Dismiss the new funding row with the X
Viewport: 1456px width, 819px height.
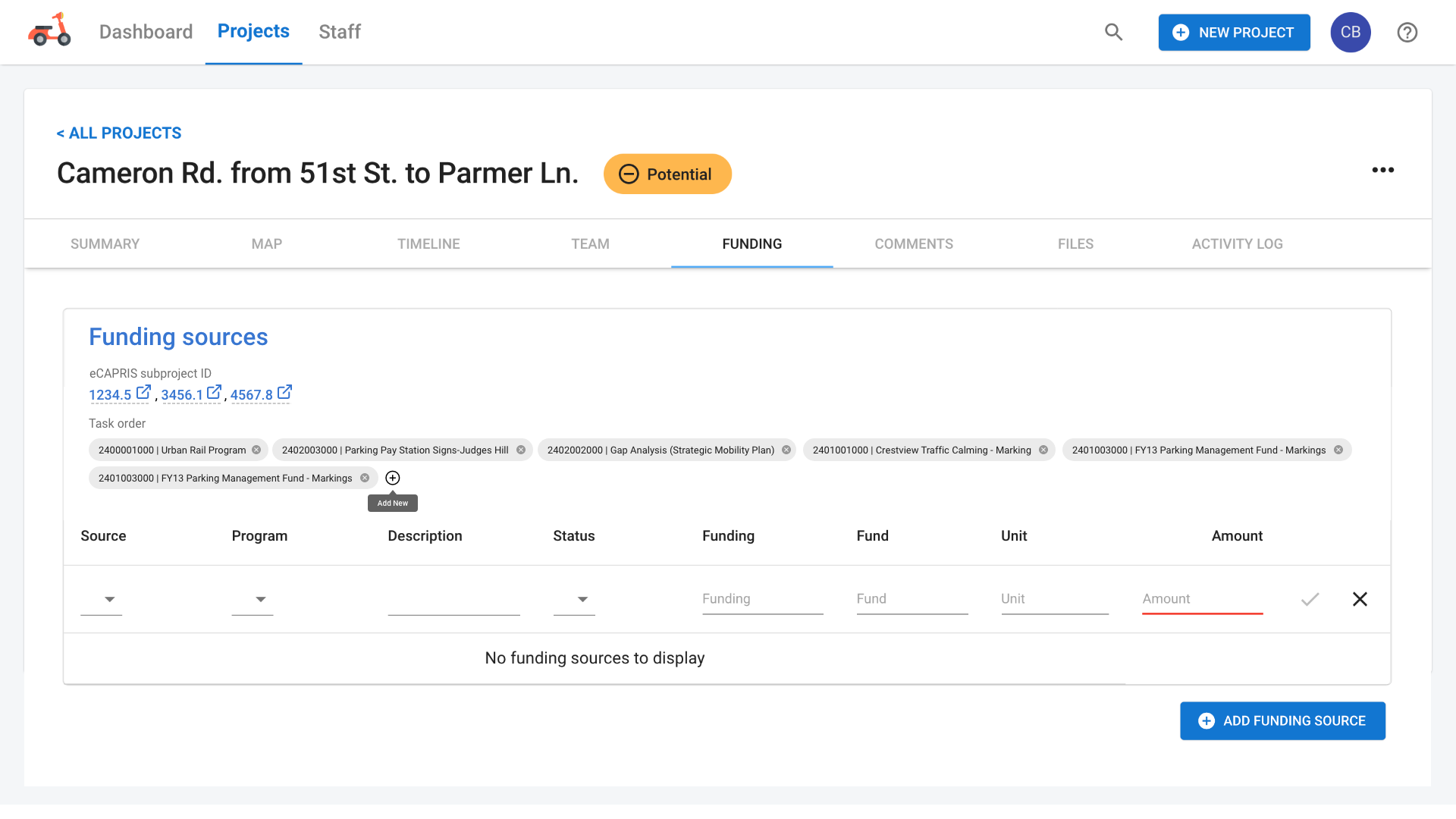click(1360, 599)
